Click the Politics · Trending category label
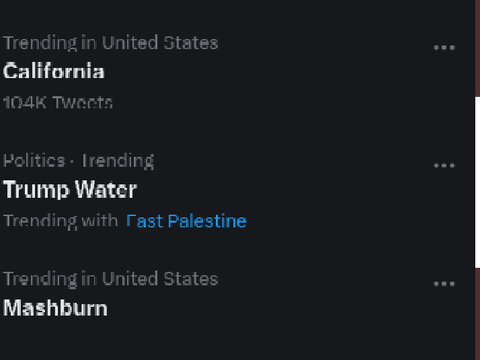The width and height of the screenshot is (480, 360). (78, 161)
